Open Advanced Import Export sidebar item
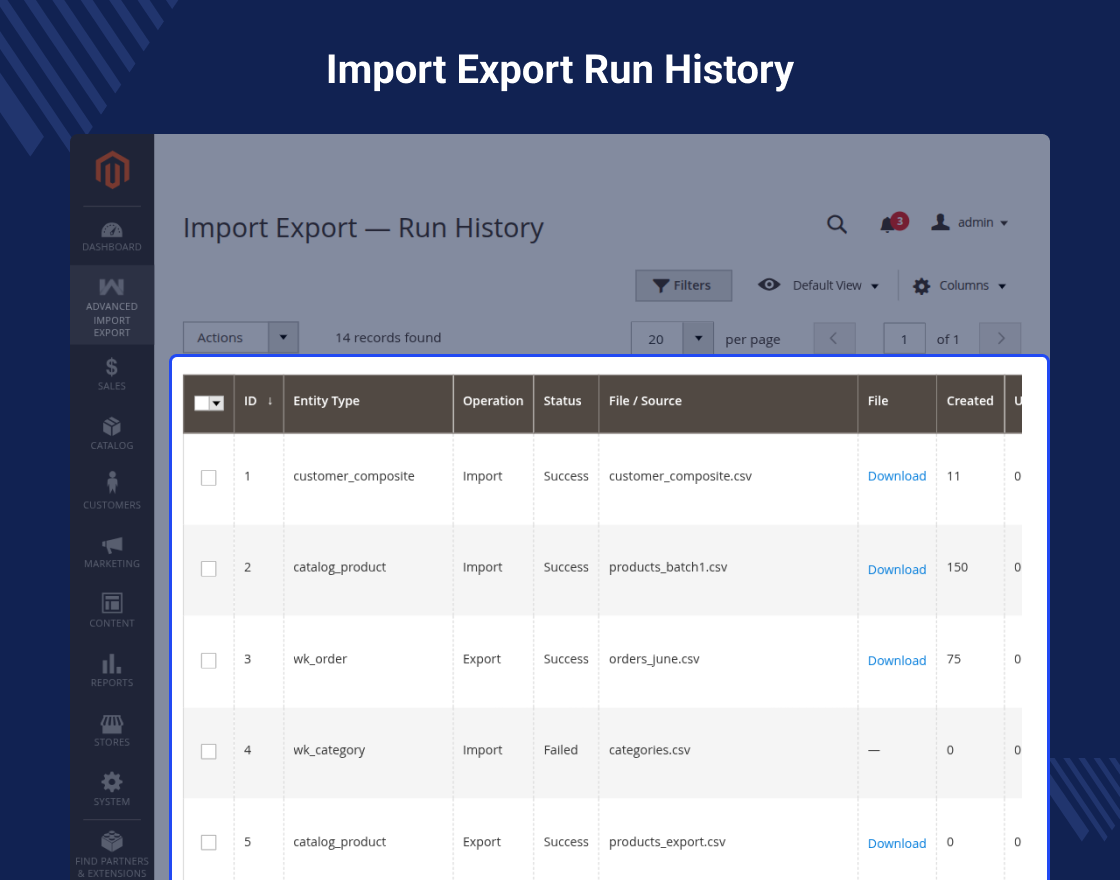The width and height of the screenshot is (1120, 880). (x=111, y=305)
